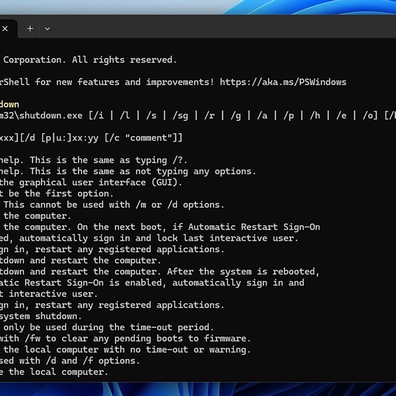The height and width of the screenshot is (396, 396).
Task: Open a new terminal tab with plus icon
Action: click(30, 29)
